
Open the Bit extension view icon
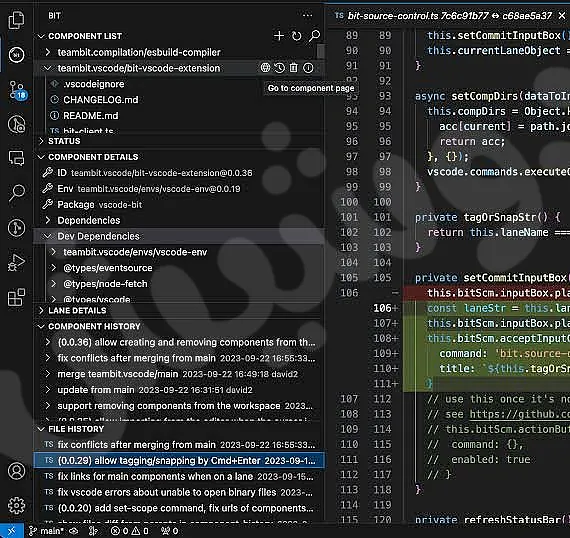16,55
